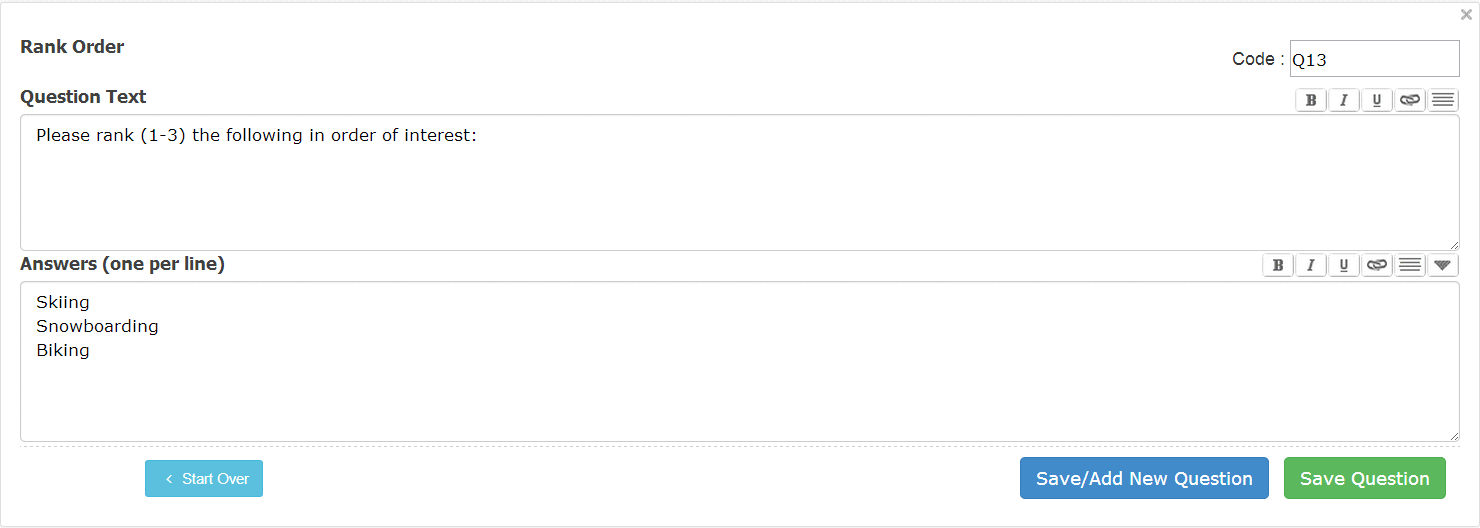
Task: Save the question with Save Question
Action: coord(1364,478)
